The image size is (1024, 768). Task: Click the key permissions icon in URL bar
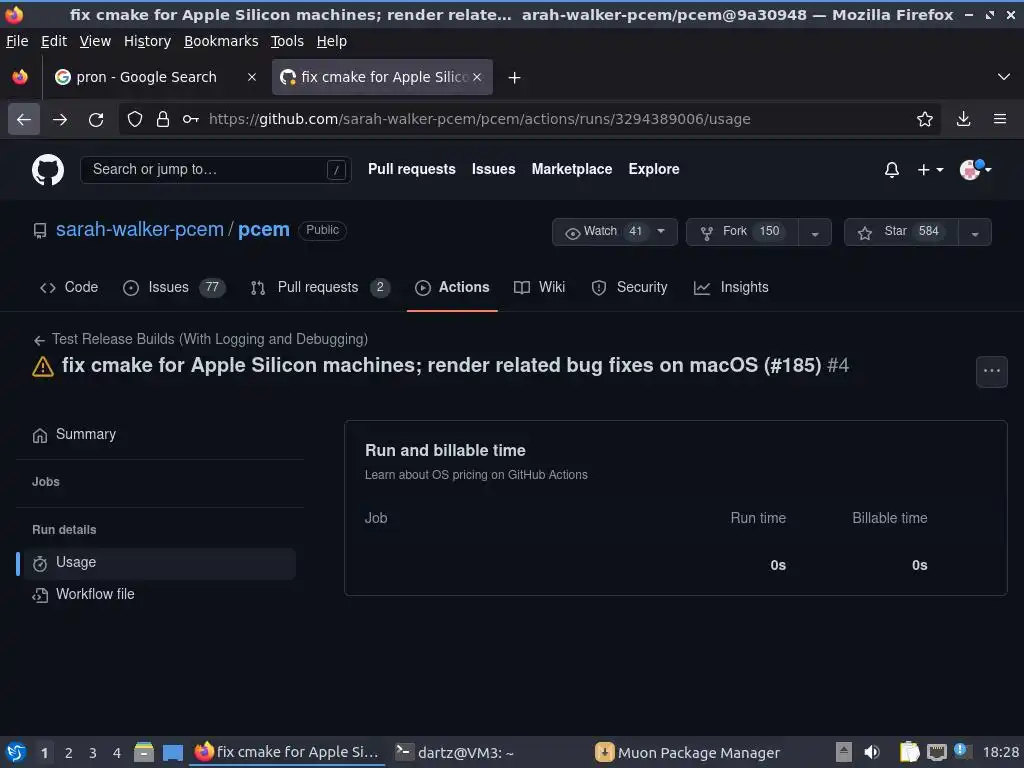coord(191,120)
